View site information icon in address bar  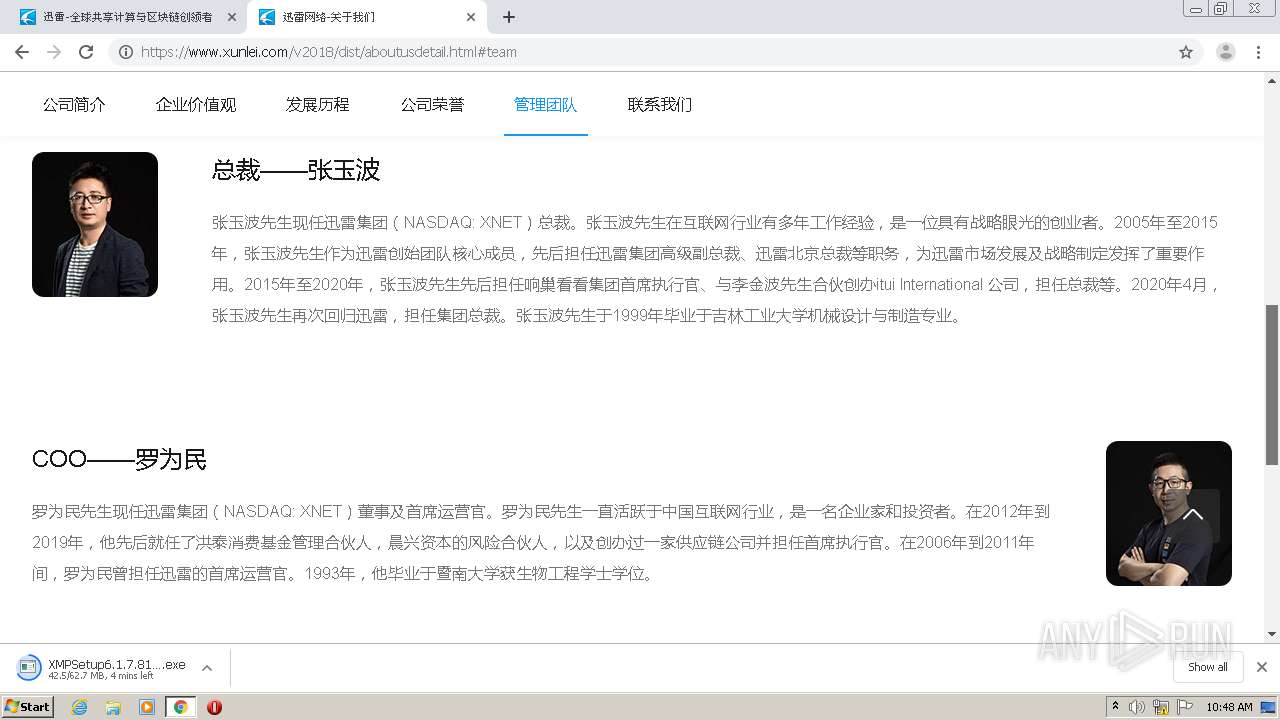coord(126,52)
